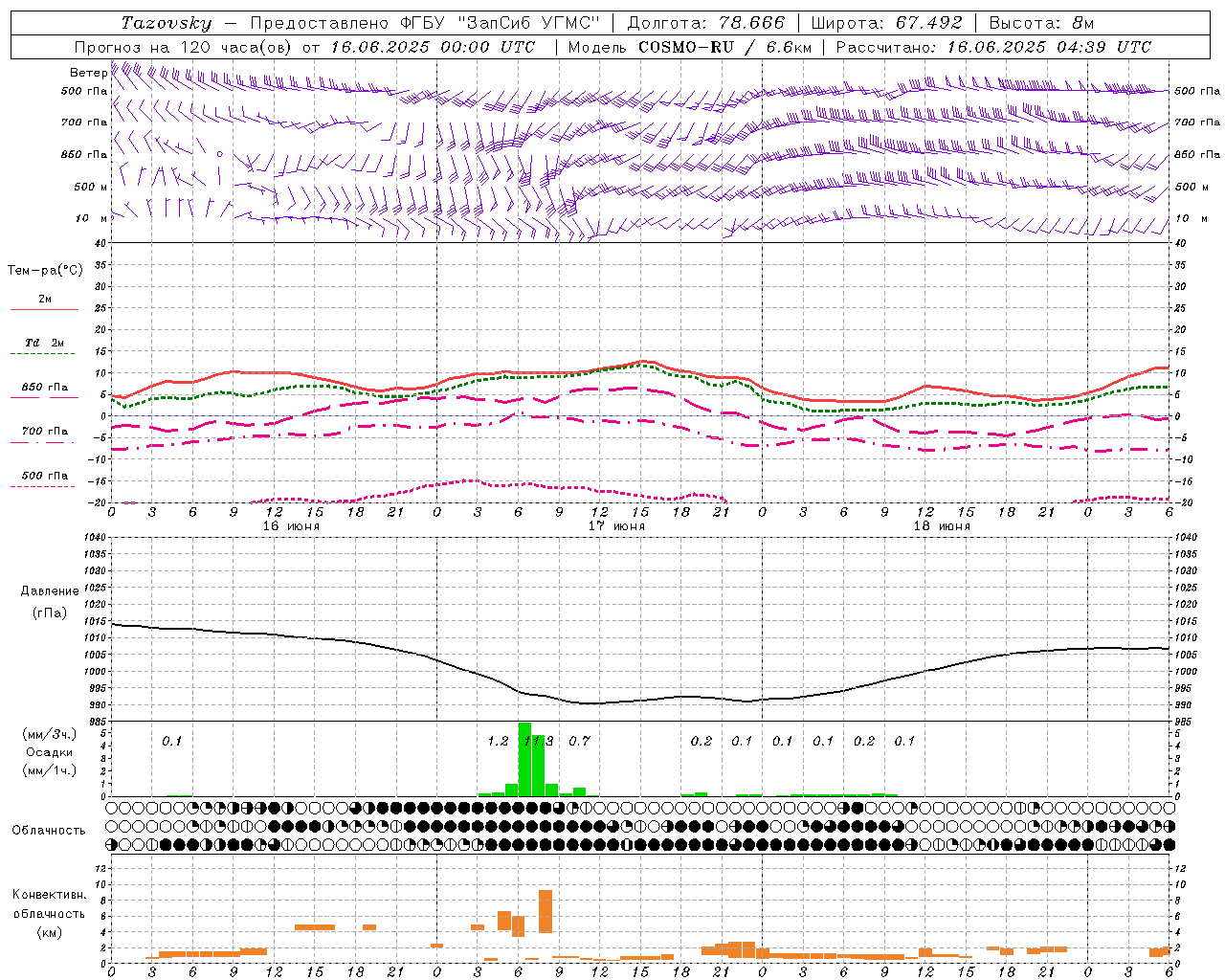This screenshot has width=1225, height=980.
Task: Click "Прогноз на 120 часа(ов)" forecast text
Action: (x=185, y=47)
